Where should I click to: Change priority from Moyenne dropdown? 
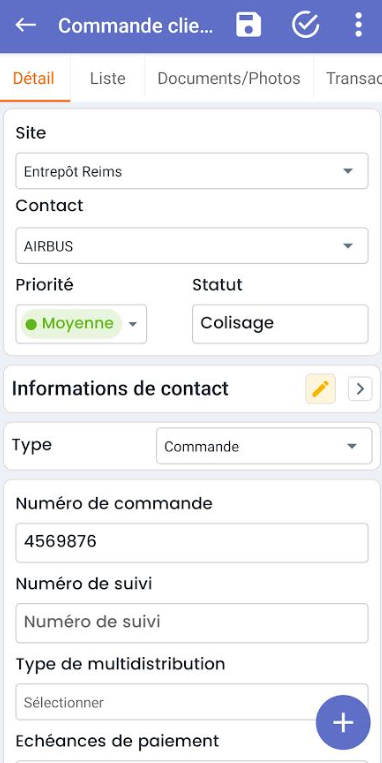[81, 324]
